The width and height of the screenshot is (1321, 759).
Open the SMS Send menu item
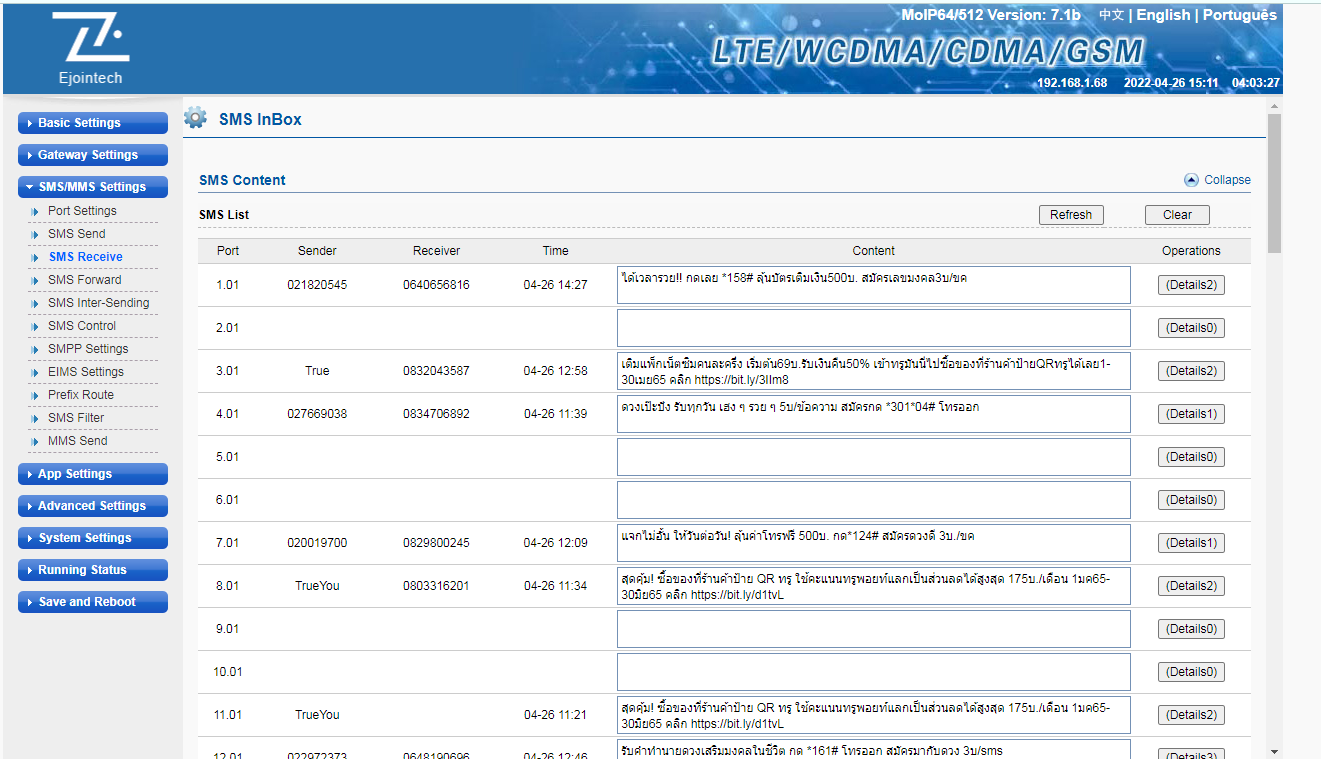(x=76, y=234)
